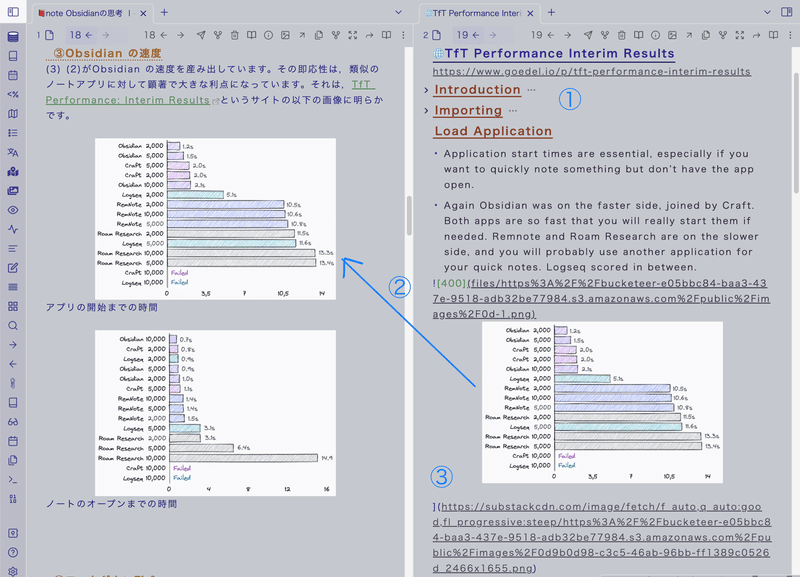800x577 pixels.
Task: Click ellipsis after Importing heading
Action: [x=513, y=110]
